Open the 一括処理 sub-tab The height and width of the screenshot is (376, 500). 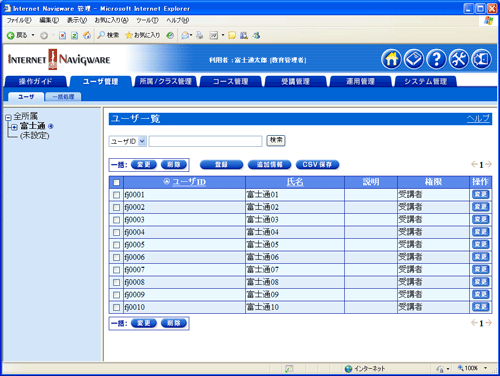click(x=63, y=97)
